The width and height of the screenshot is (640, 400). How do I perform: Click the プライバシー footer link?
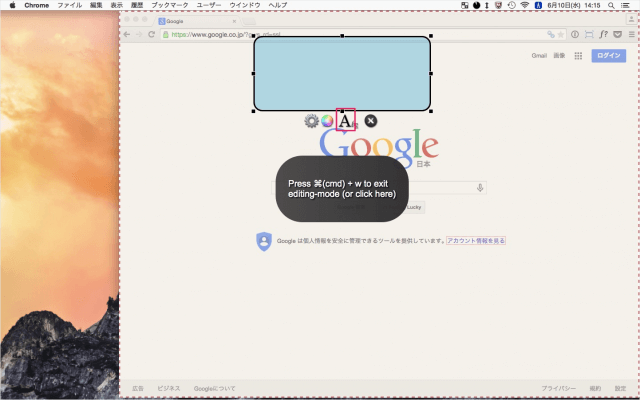(558, 388)
